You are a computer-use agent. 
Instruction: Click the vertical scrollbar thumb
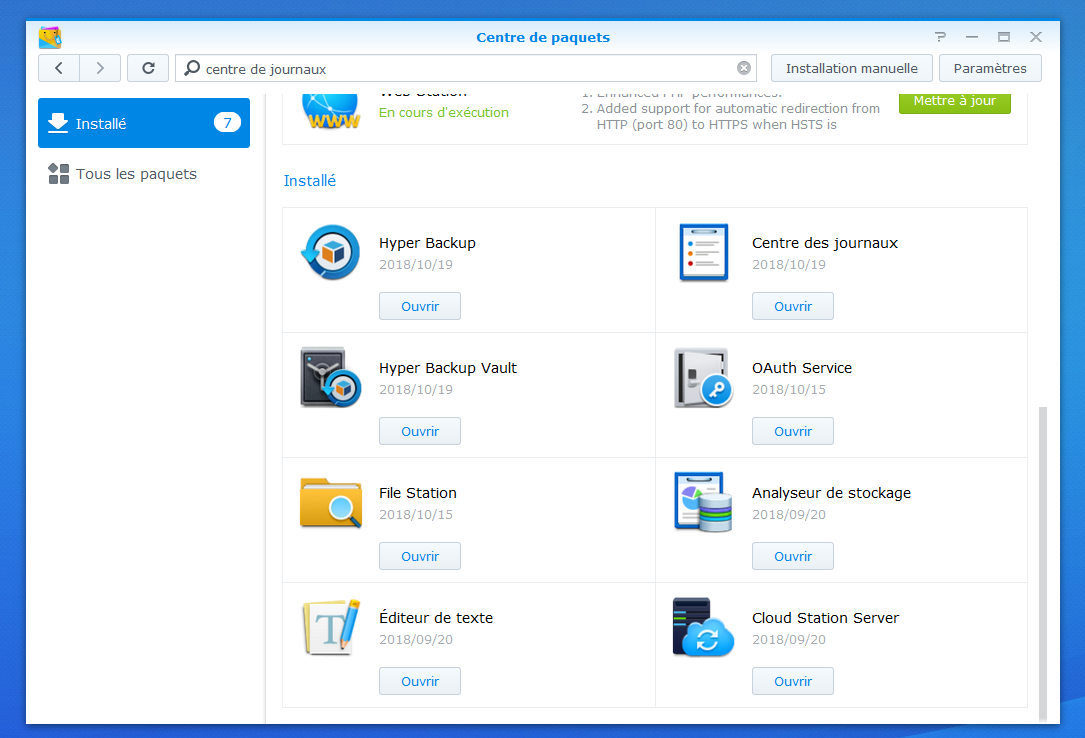coord(1043,564)
